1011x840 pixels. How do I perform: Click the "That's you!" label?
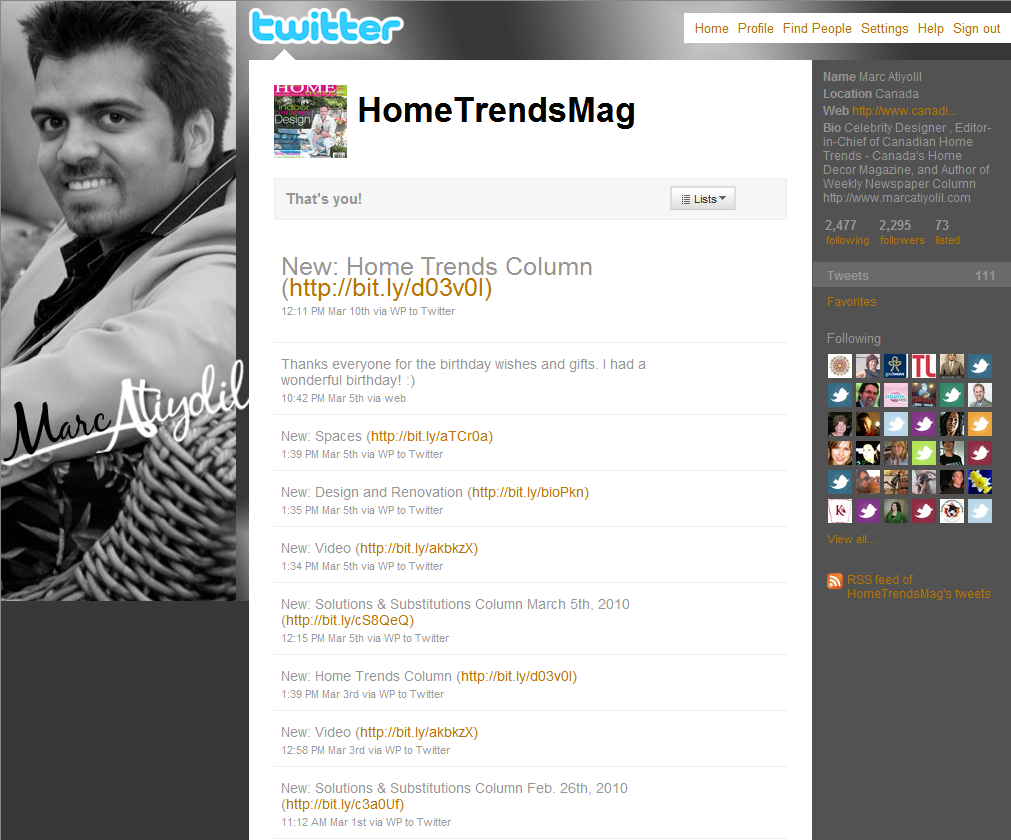[x=324, y=199]
